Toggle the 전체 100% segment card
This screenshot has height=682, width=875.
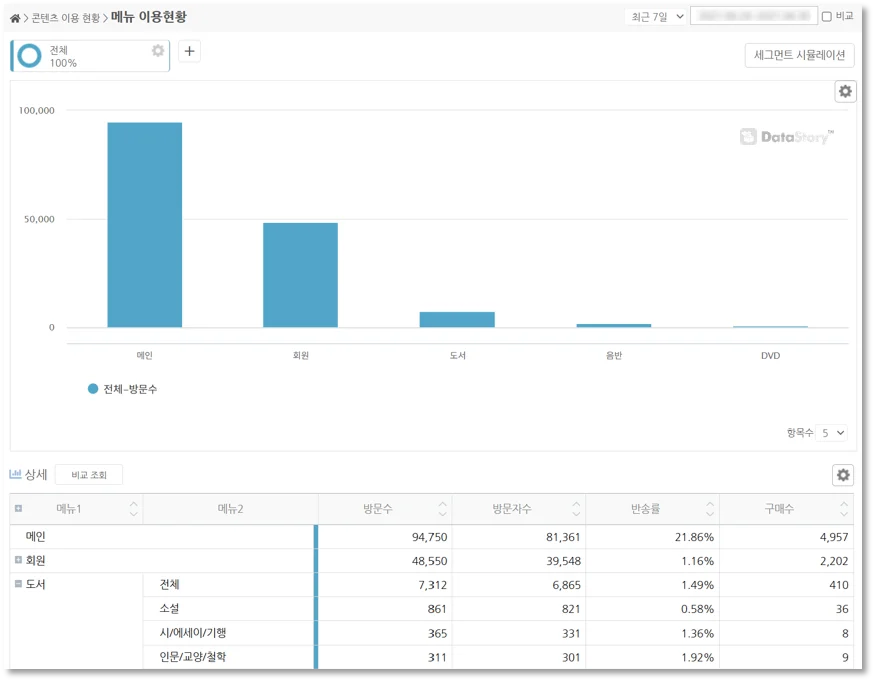click(x=70, y=55)
